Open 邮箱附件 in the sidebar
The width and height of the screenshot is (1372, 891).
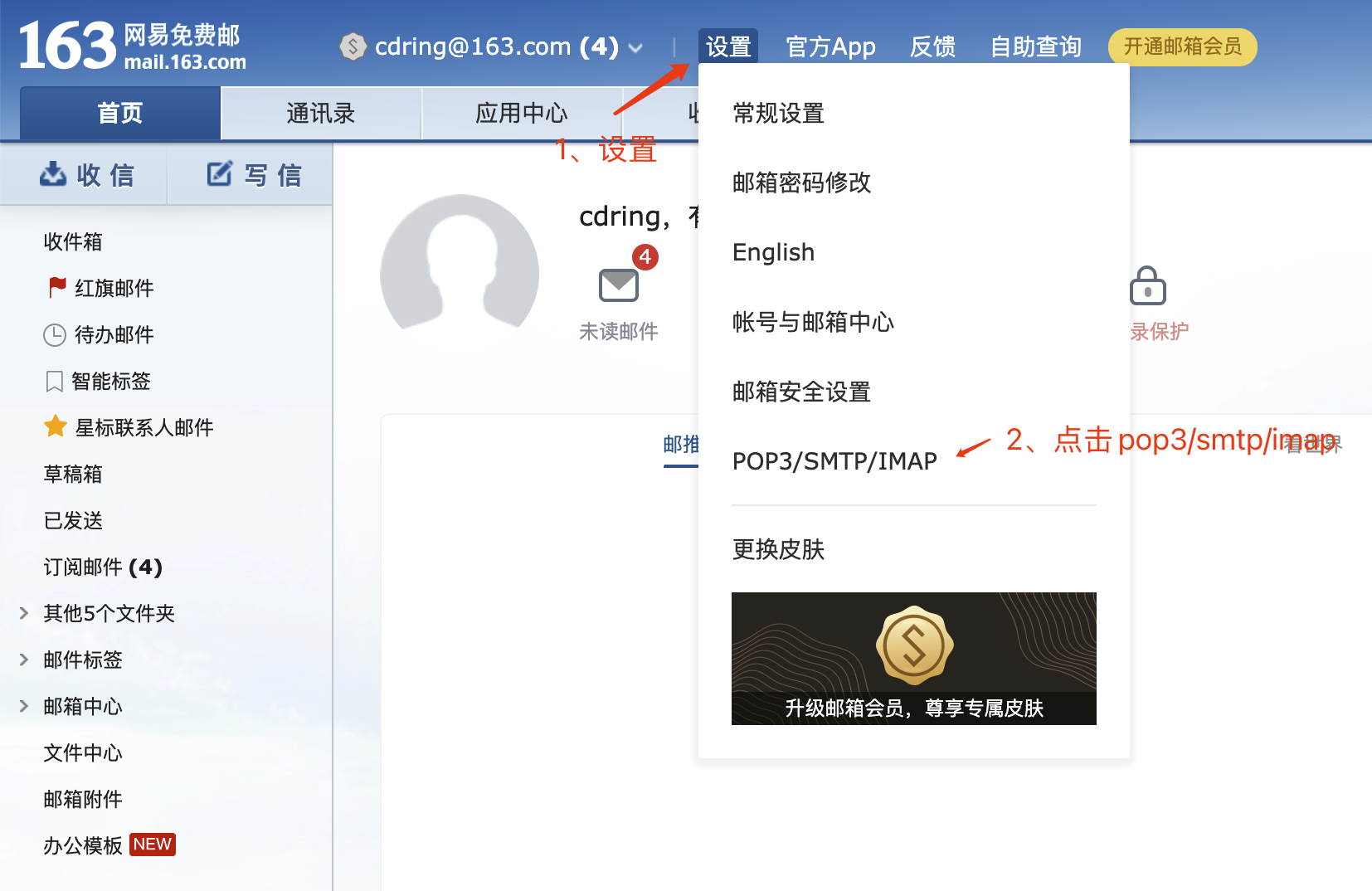83,799
